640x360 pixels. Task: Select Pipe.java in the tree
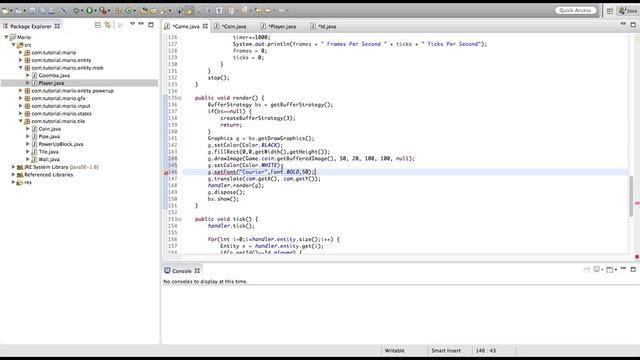coord(49,137)
